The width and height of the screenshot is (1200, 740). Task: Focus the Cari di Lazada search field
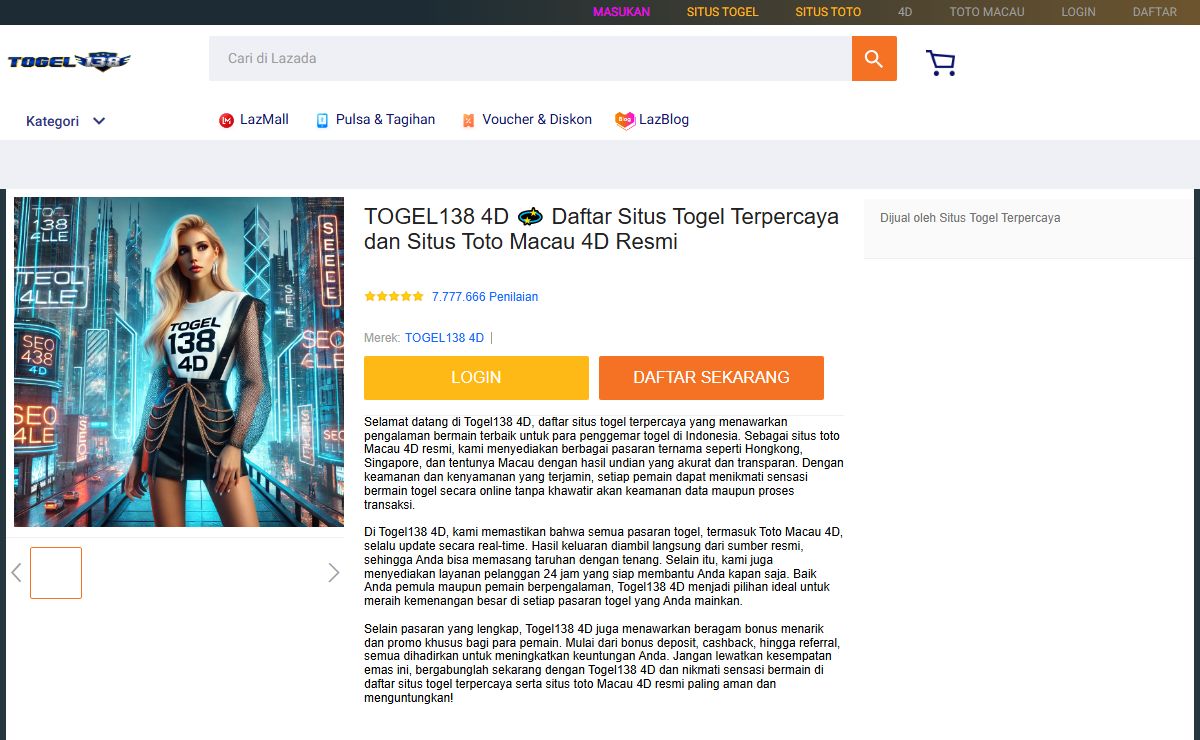click(530, 59)
